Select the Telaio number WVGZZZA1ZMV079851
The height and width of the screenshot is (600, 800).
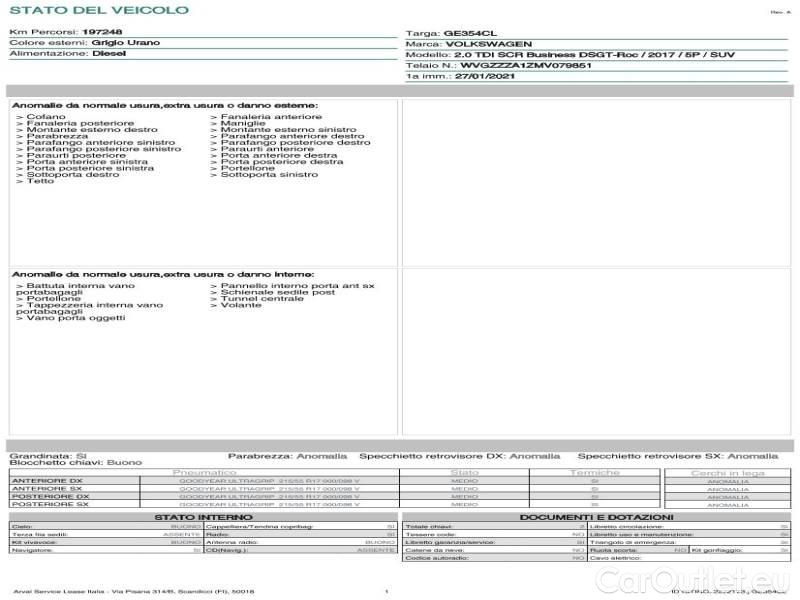(x=526, y=65)
